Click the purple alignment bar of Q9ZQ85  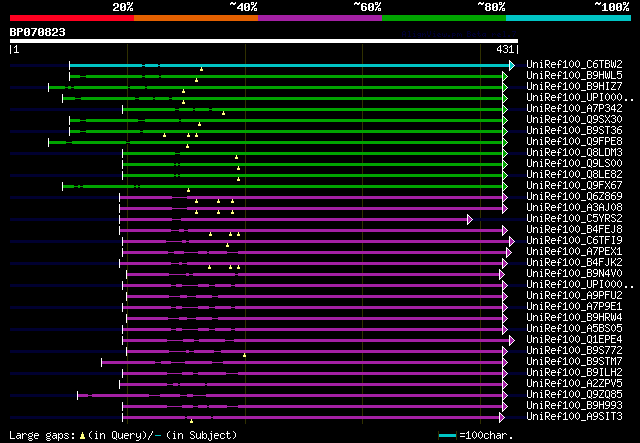tap(290, 396)
